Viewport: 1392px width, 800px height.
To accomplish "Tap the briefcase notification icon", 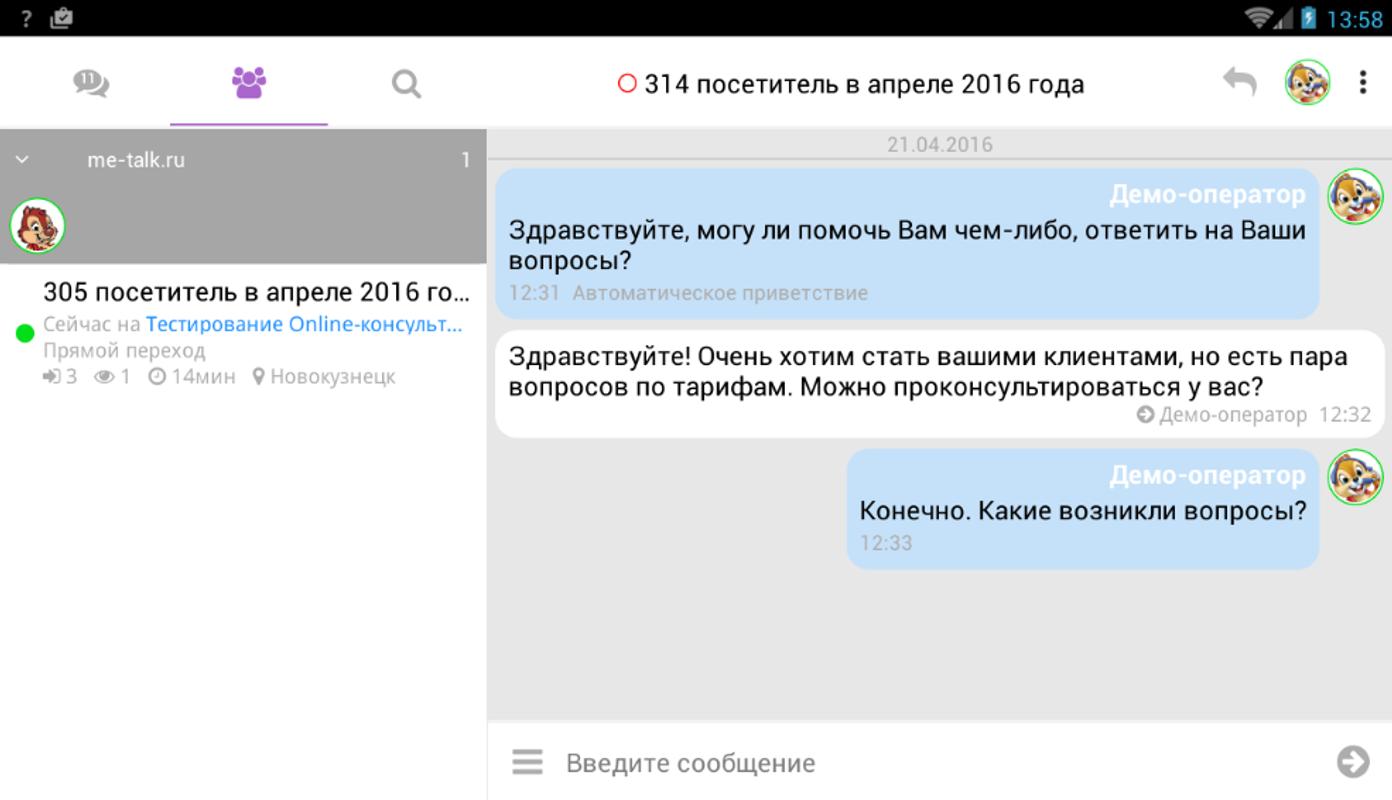I will tap(61, 18).
